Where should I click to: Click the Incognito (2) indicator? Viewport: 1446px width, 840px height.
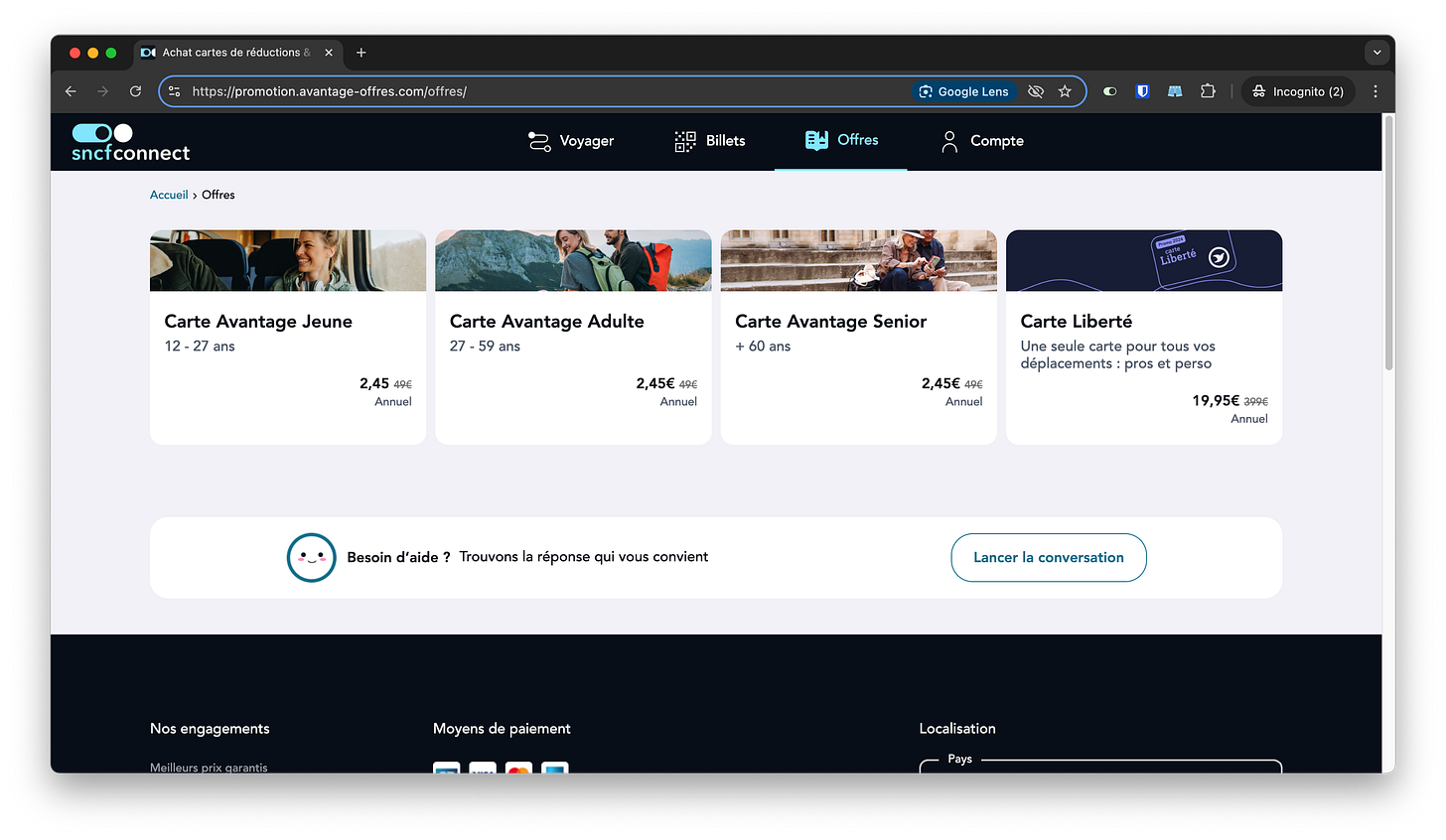coord(1298,91)
